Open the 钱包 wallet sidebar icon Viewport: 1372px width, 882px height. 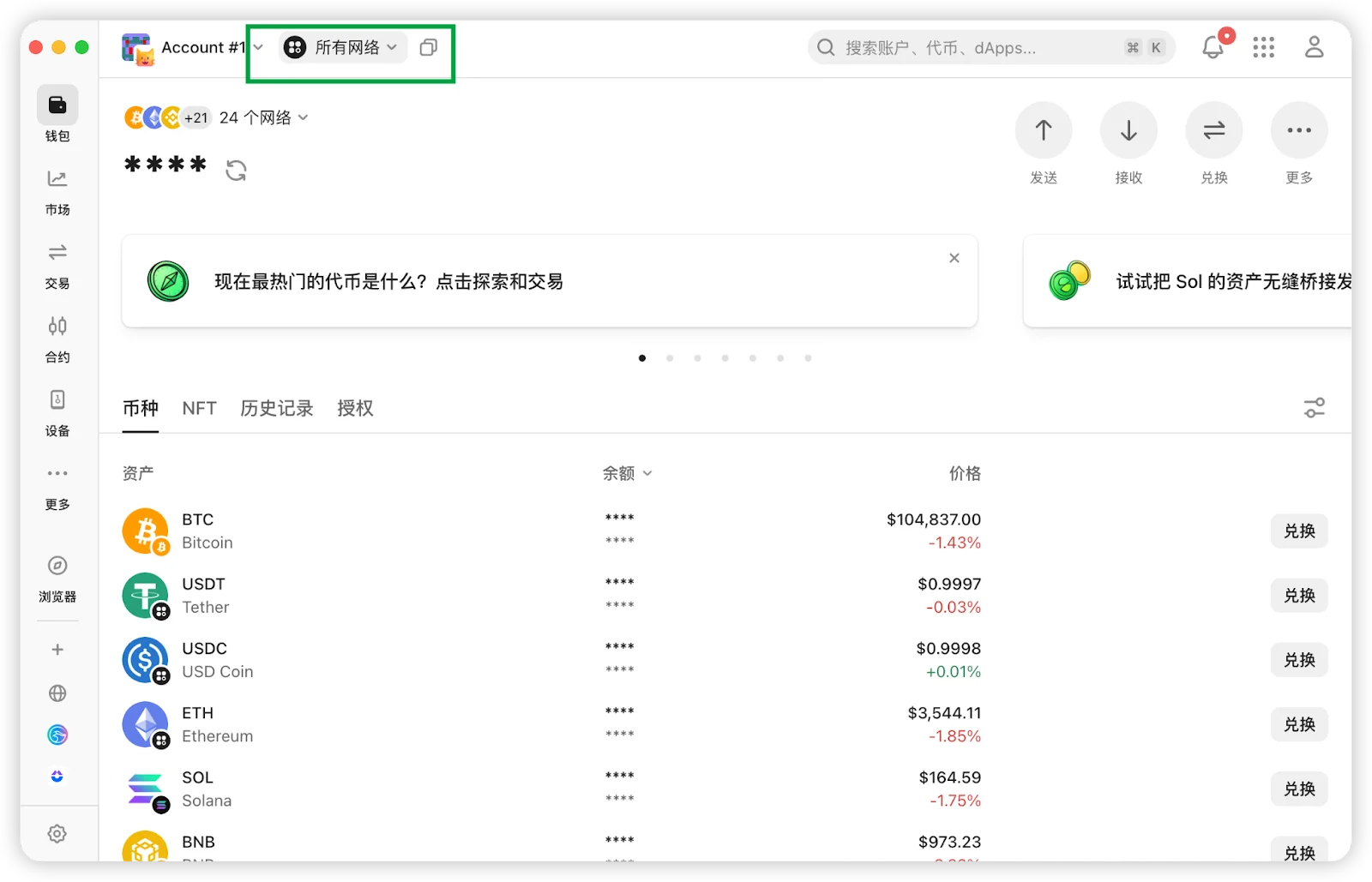(x=57, y=105)
